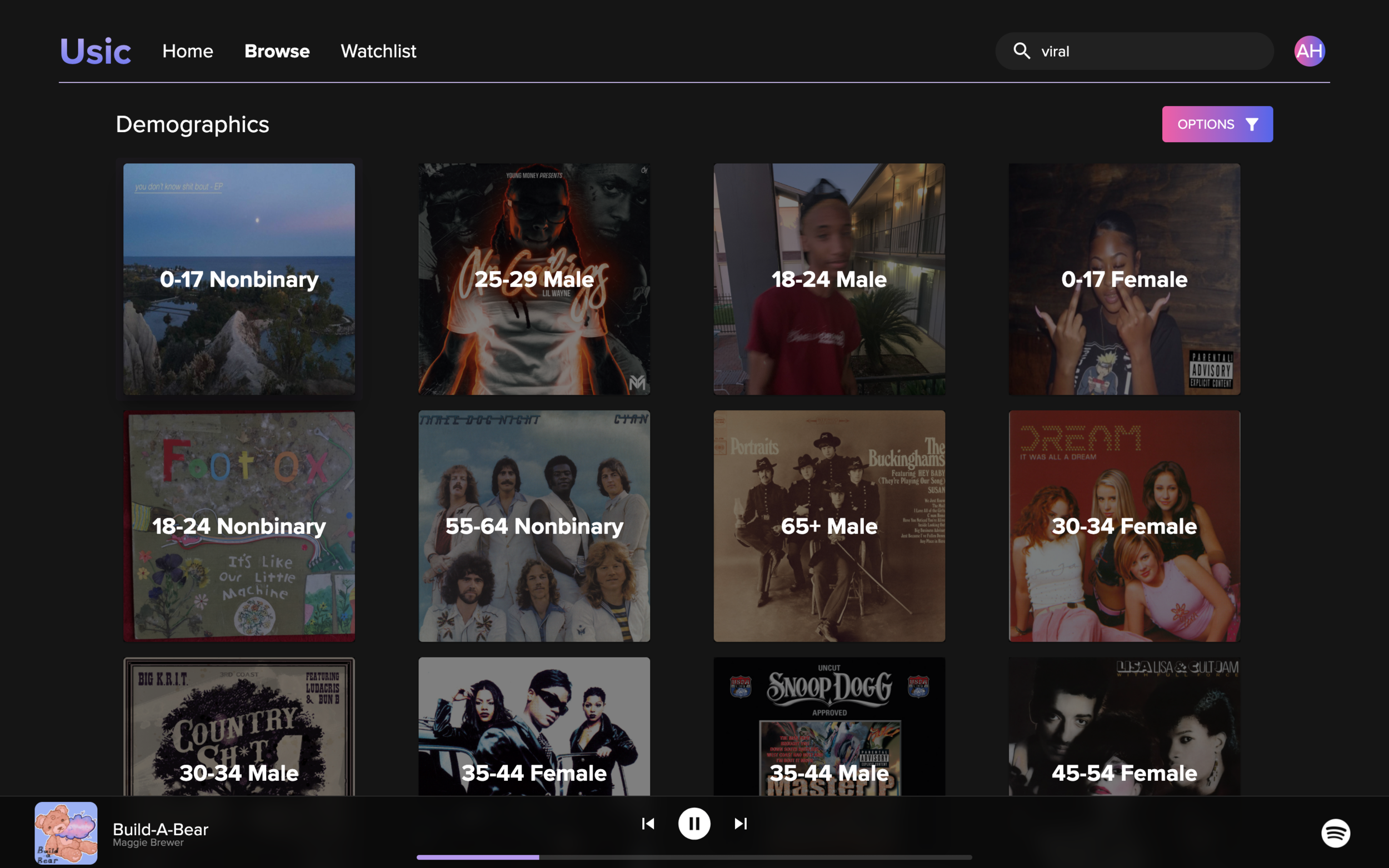The image size is (1389, 868).
Task: Select the Browse nav item
Action: 277,51
